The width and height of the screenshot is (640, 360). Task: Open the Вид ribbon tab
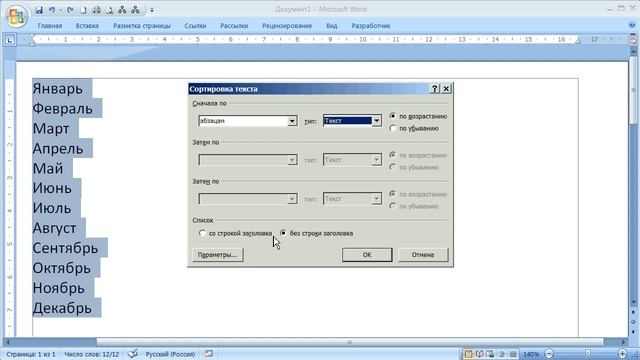pyautogui.click(x=331, y=26)
